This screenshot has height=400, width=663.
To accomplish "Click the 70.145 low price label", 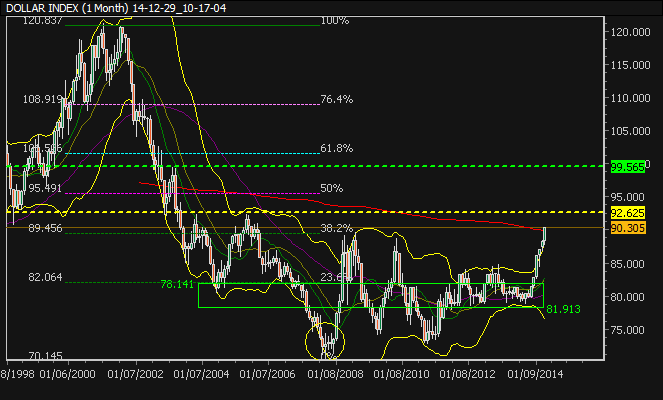I will pyautogui.click(x=42, y=355).
